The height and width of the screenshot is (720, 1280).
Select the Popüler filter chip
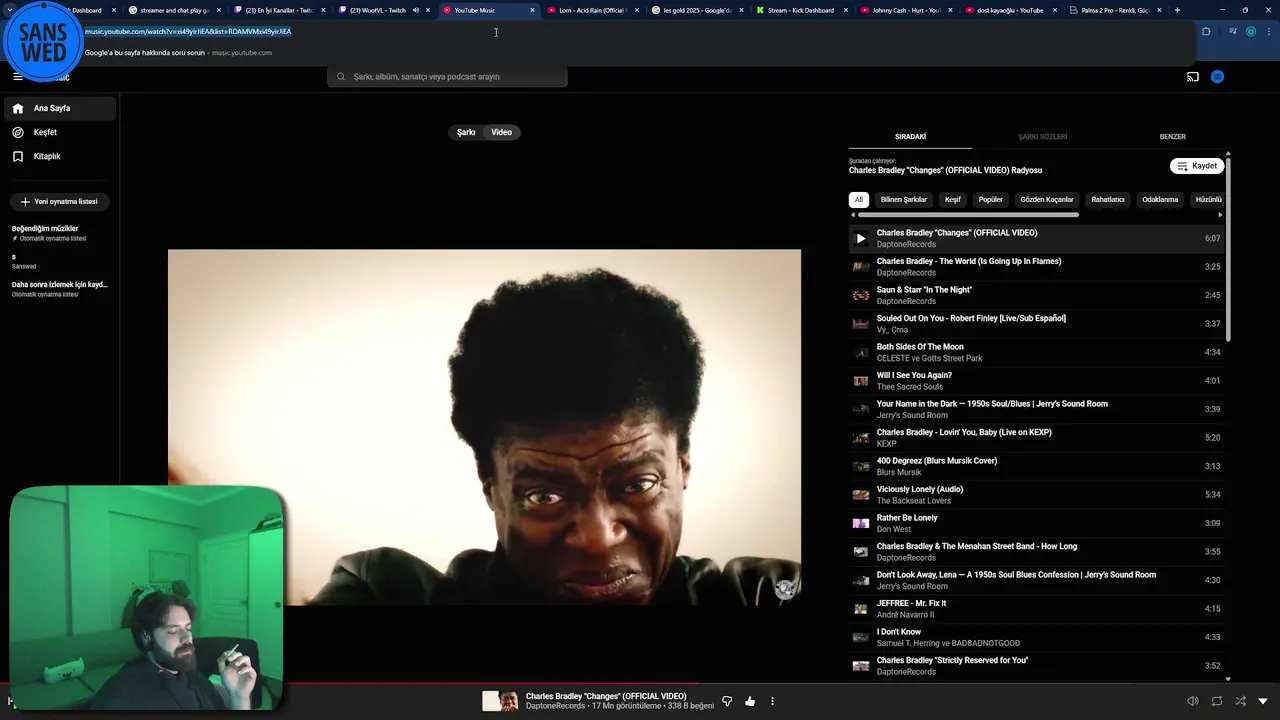(x=990, y=200)
